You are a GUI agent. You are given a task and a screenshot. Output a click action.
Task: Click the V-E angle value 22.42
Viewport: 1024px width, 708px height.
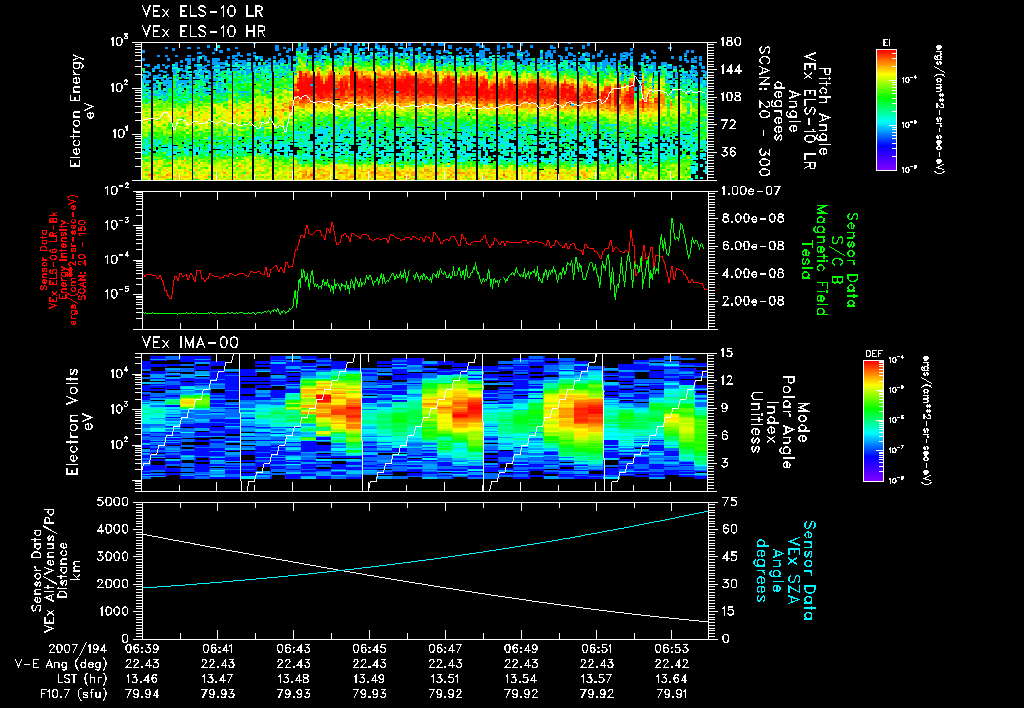[x=672, y=664]
